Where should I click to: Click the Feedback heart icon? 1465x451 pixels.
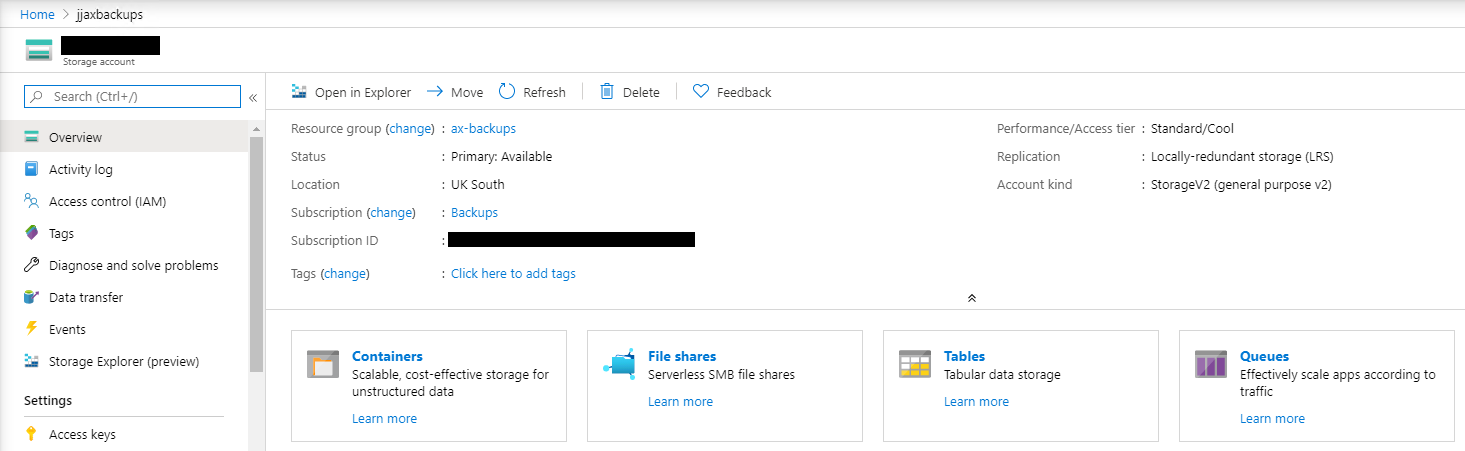[x=701, y=91]
